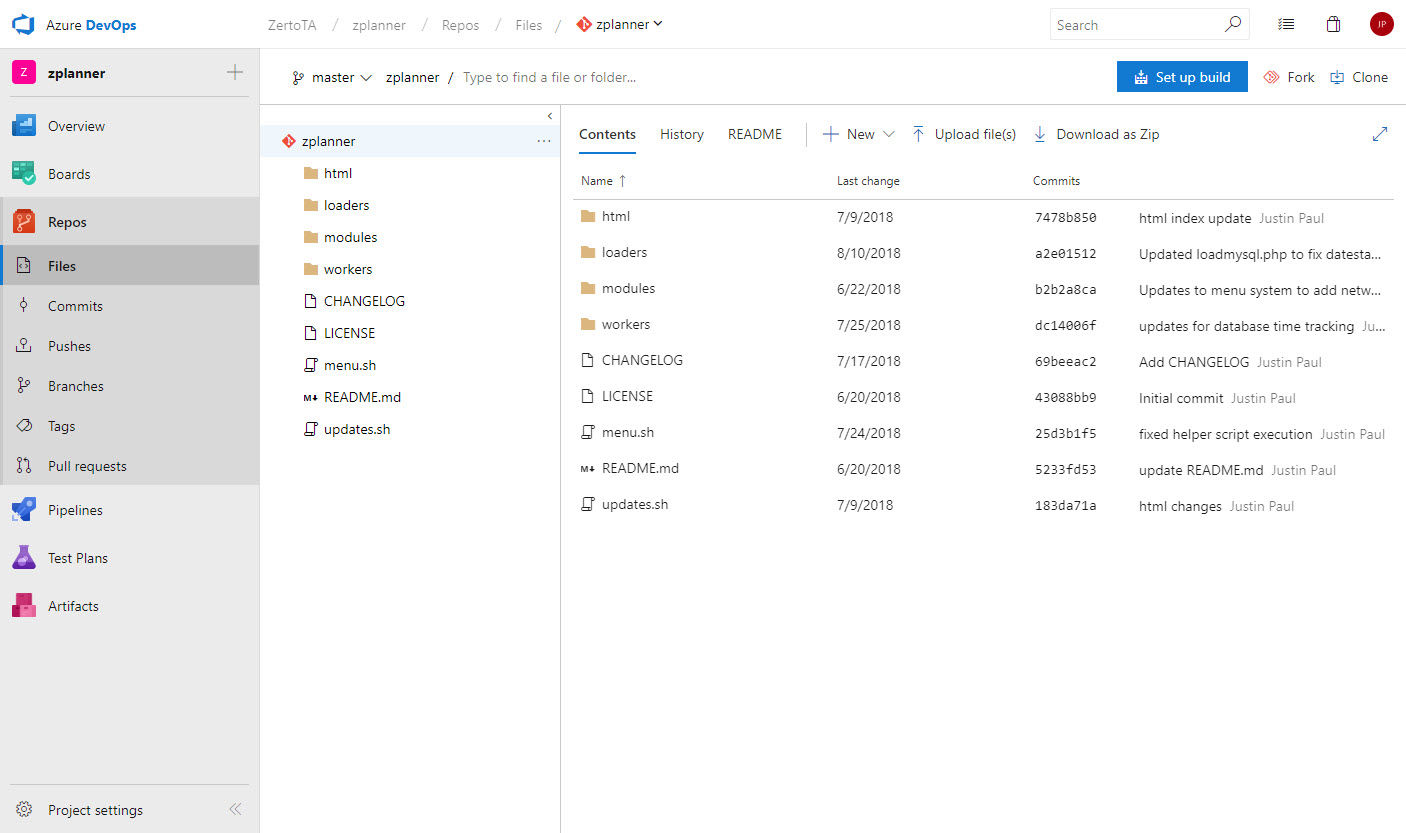The image size is (1406, 833).
Task: Switch to the History tab
Action: pyautogui.click(x=682, y=134)
